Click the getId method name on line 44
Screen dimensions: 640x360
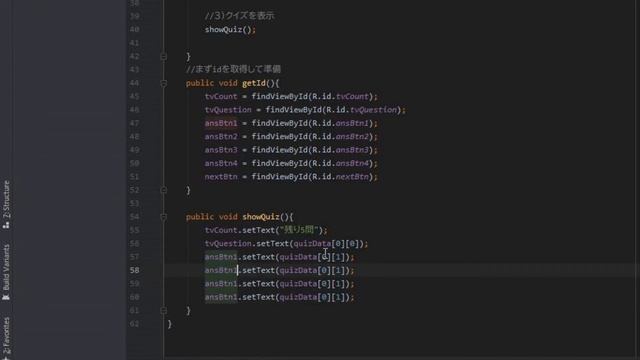[x=253, y=83]
